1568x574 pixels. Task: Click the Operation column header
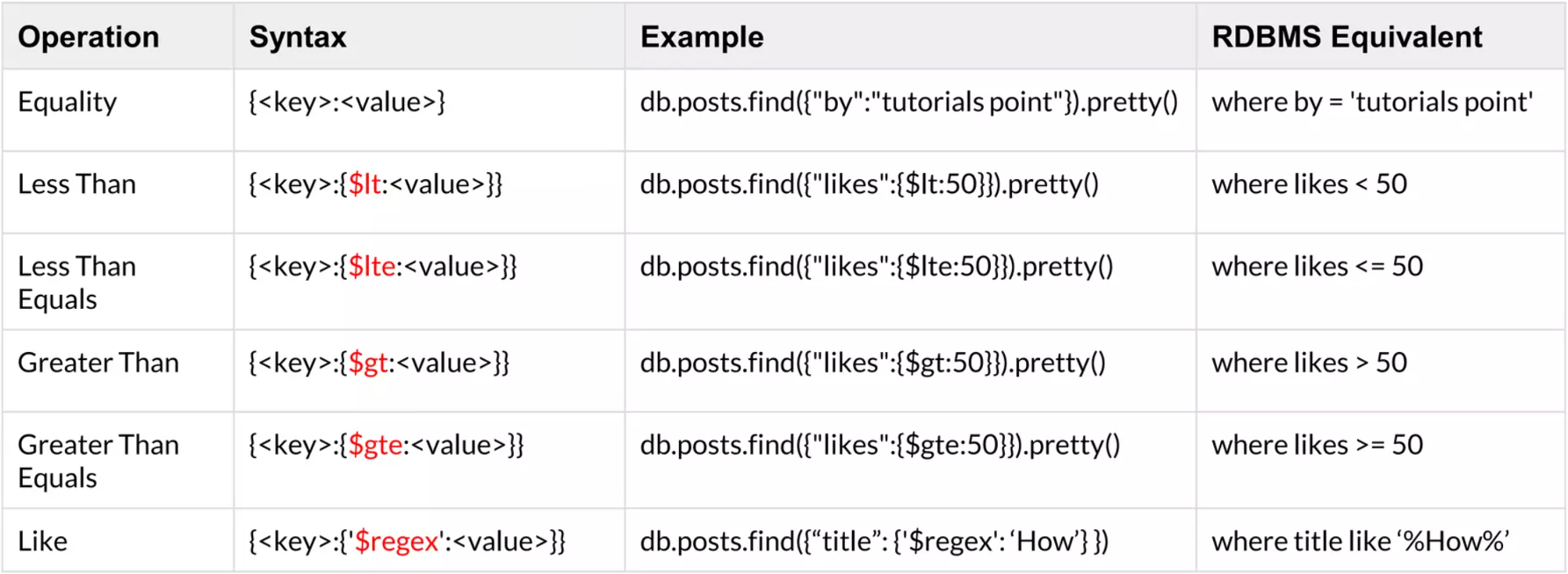pos(89,37)
